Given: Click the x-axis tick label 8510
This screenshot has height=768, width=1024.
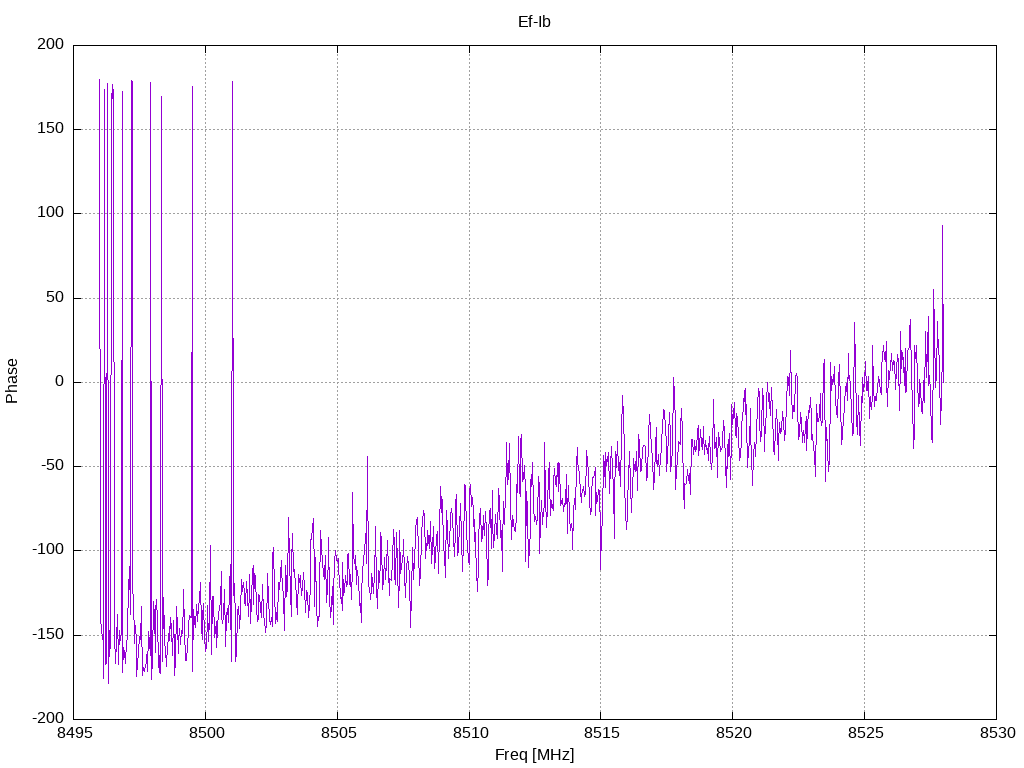Looking at the screenshot, I should (470, 734).
